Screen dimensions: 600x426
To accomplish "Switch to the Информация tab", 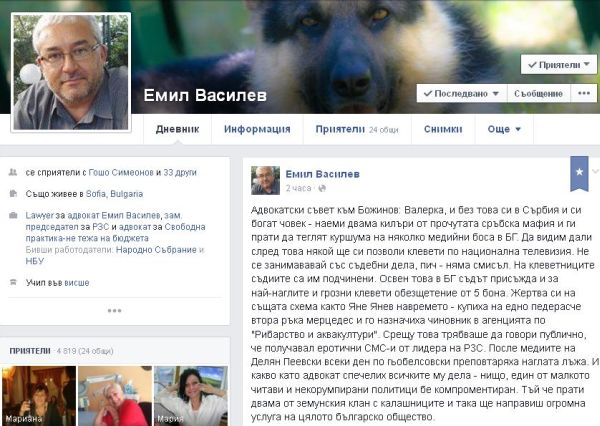I will [x=257, y=129].
